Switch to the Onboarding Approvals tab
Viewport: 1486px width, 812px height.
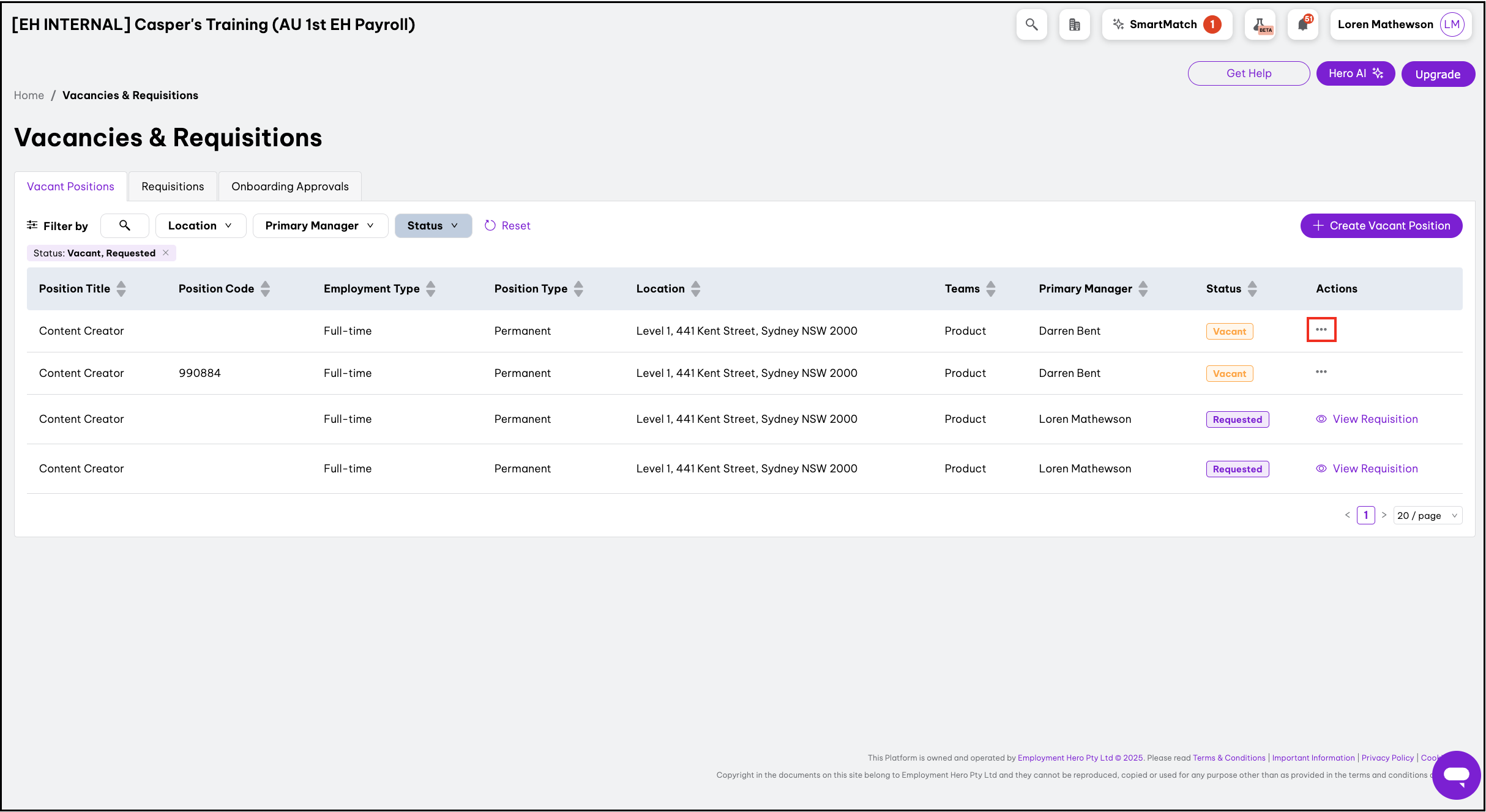coord(289,187)
